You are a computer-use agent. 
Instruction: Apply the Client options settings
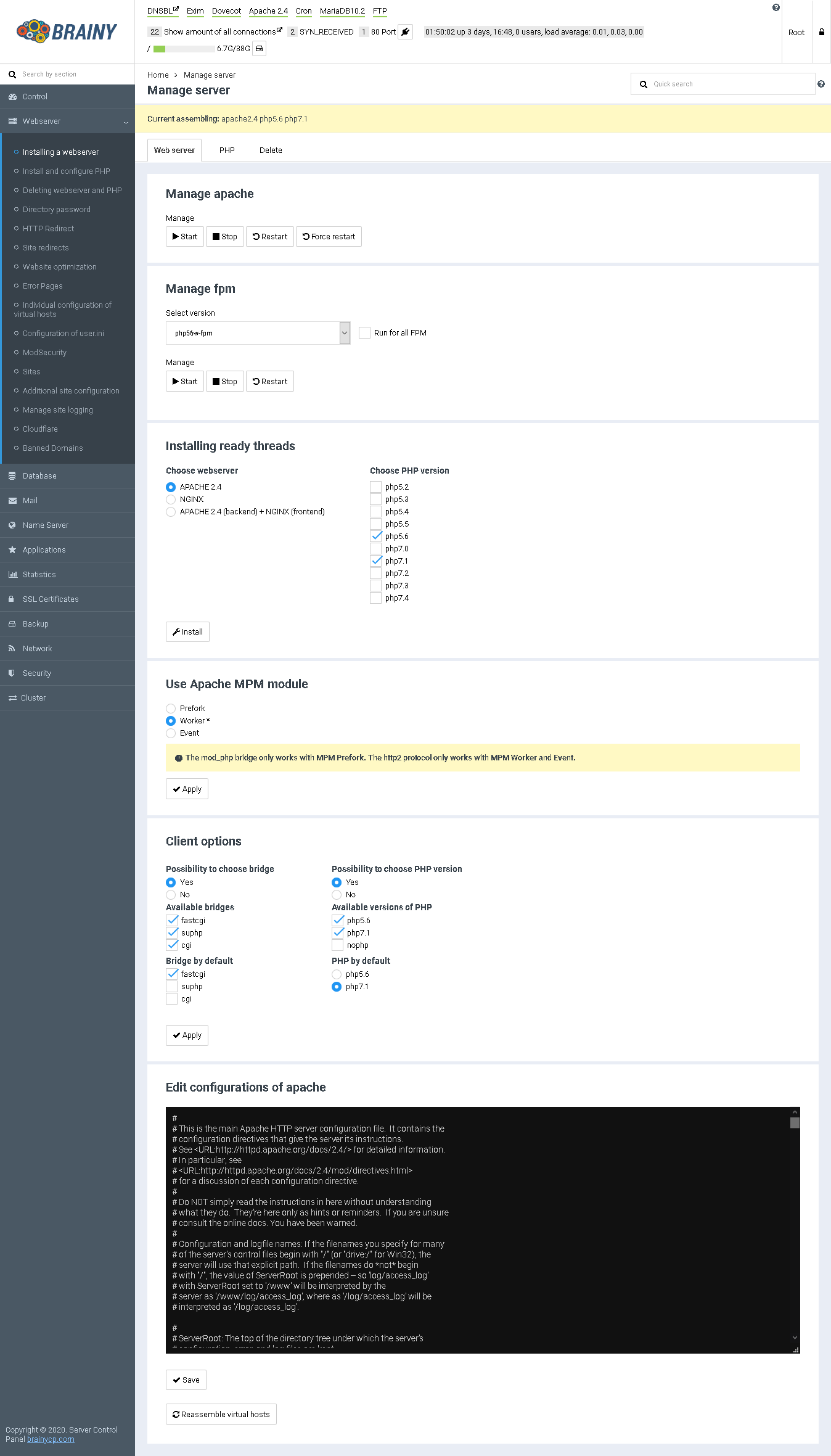(x=187, y=1035)
